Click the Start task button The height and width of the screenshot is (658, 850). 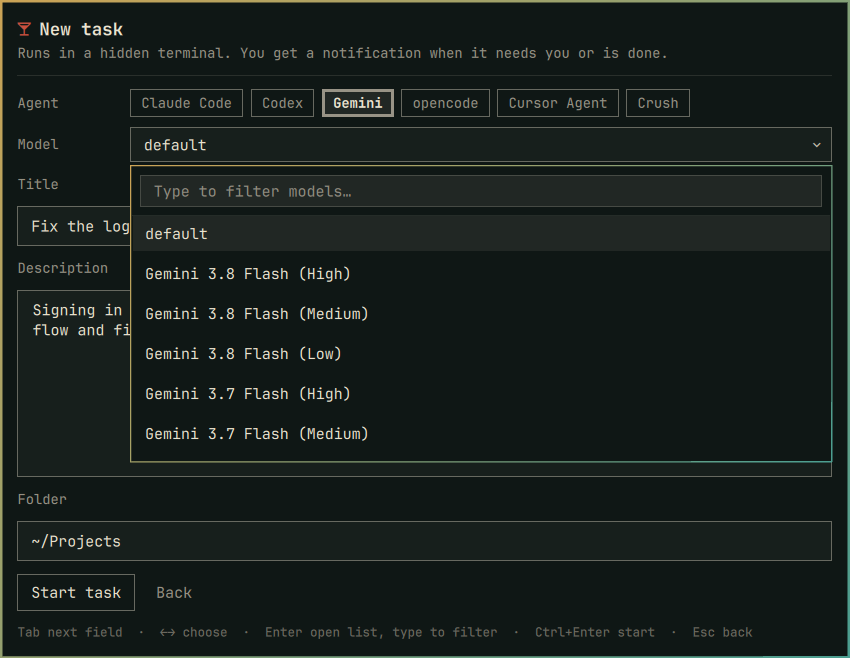(x=76, y=592)
